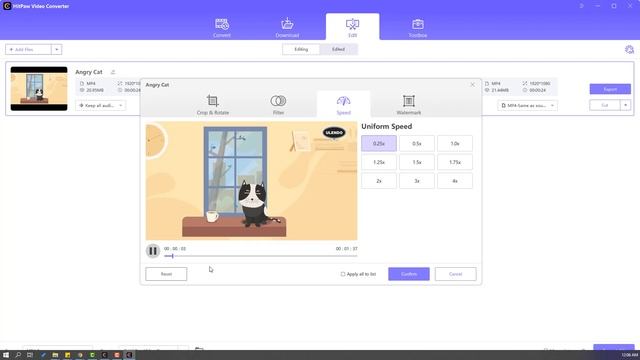Select the Speed tab in dialog
The width and height of the screenshot is (640, 360).
[x=343, y=104]
